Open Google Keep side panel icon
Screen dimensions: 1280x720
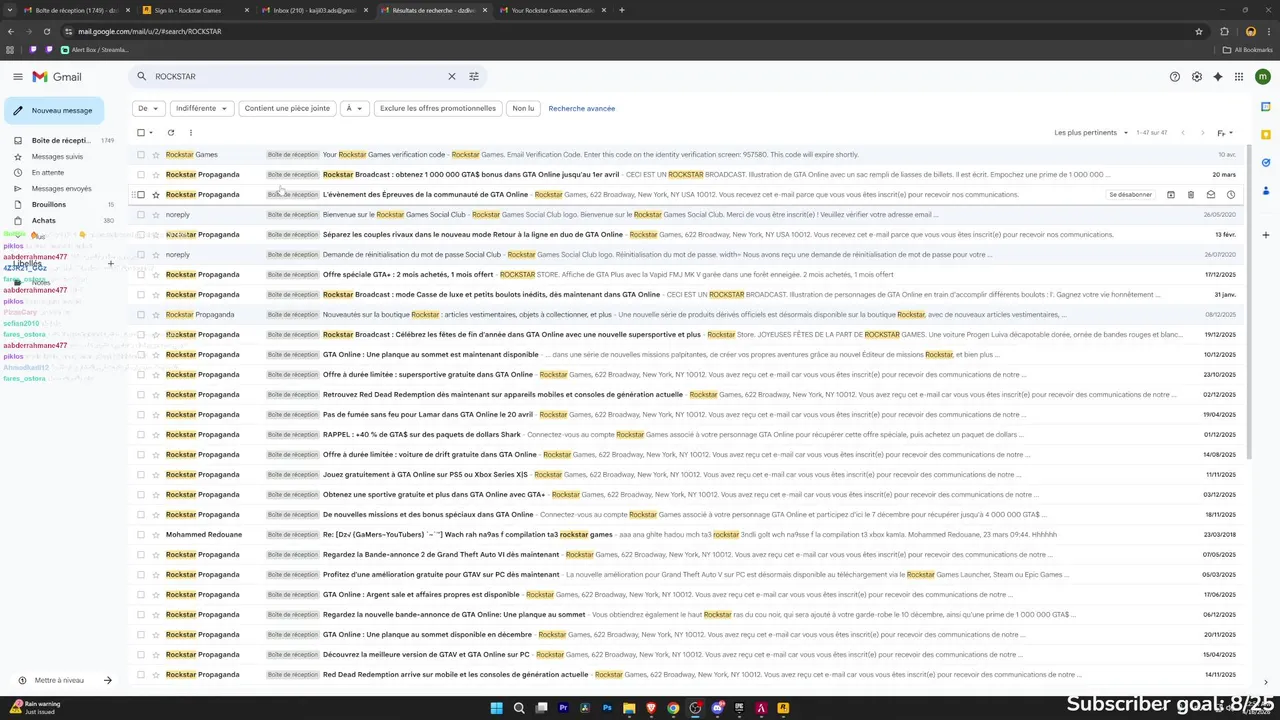pyautogui.click(x=1266, y=135)
